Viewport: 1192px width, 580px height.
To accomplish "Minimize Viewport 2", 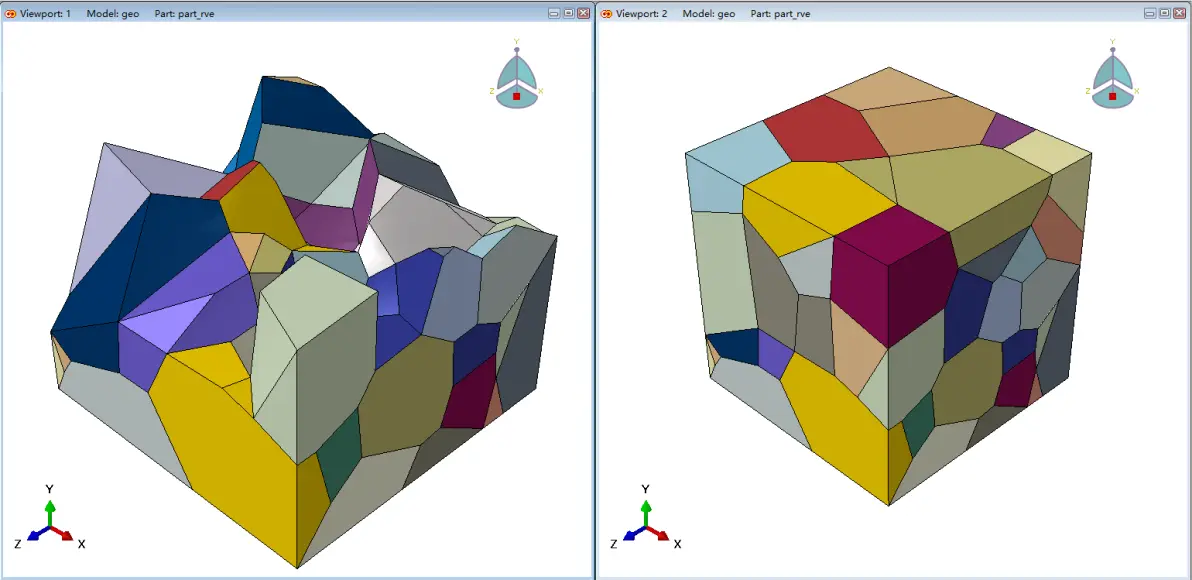I will click(x=1150, y=14).
